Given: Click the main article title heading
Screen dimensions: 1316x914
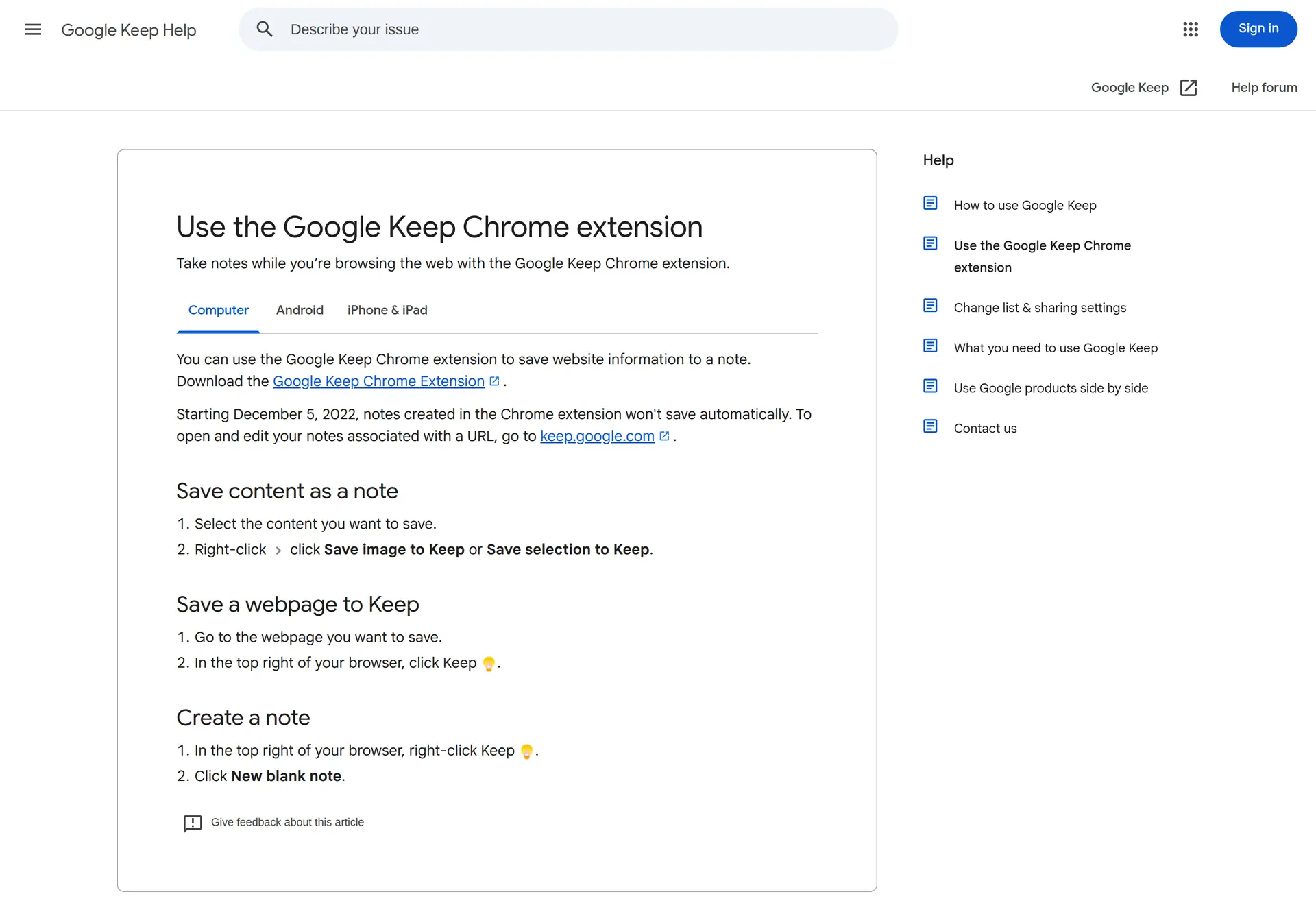Looking at the screenshot, I should click(x=439, y=227).
